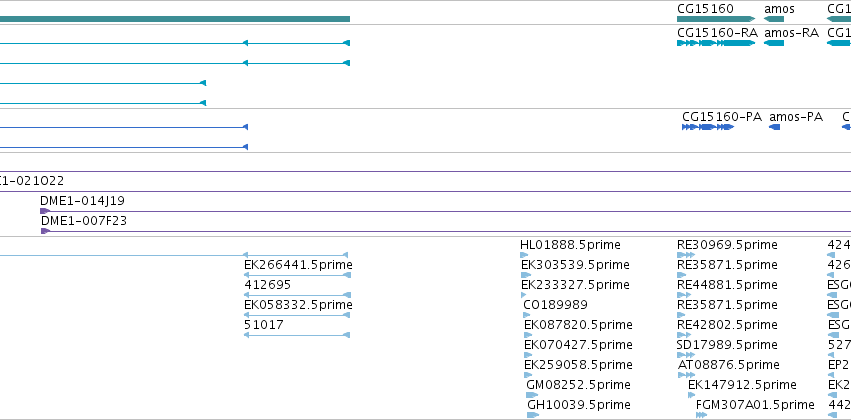Select the 51017 alignment feature

(297, 335)
